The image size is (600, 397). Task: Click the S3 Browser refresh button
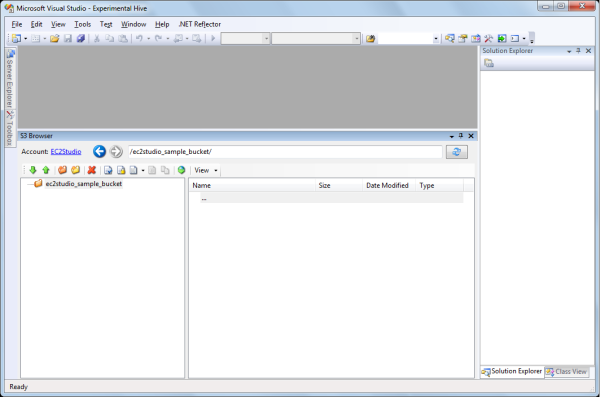point(457,152)
